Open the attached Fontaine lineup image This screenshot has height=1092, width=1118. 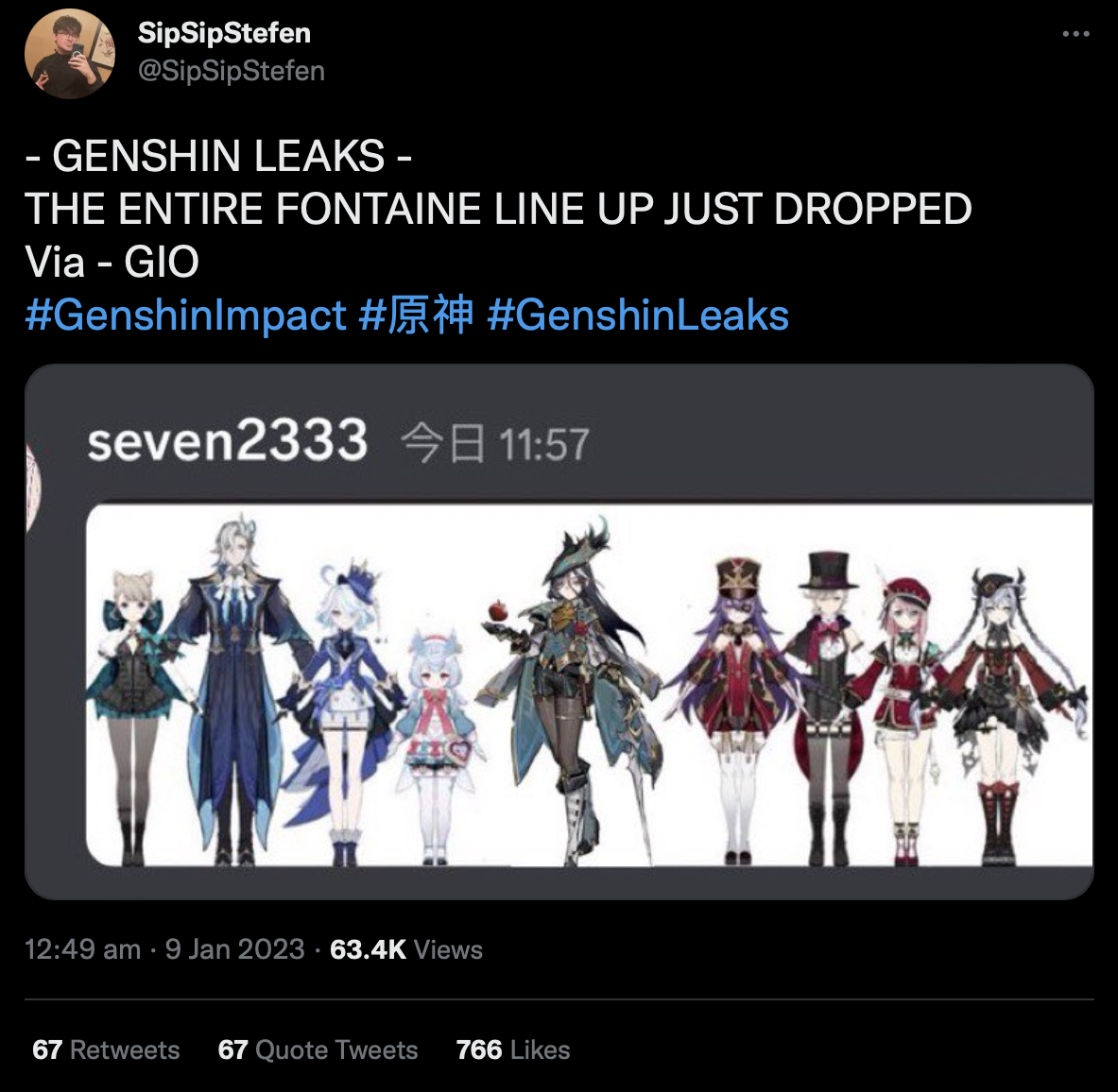559,632
